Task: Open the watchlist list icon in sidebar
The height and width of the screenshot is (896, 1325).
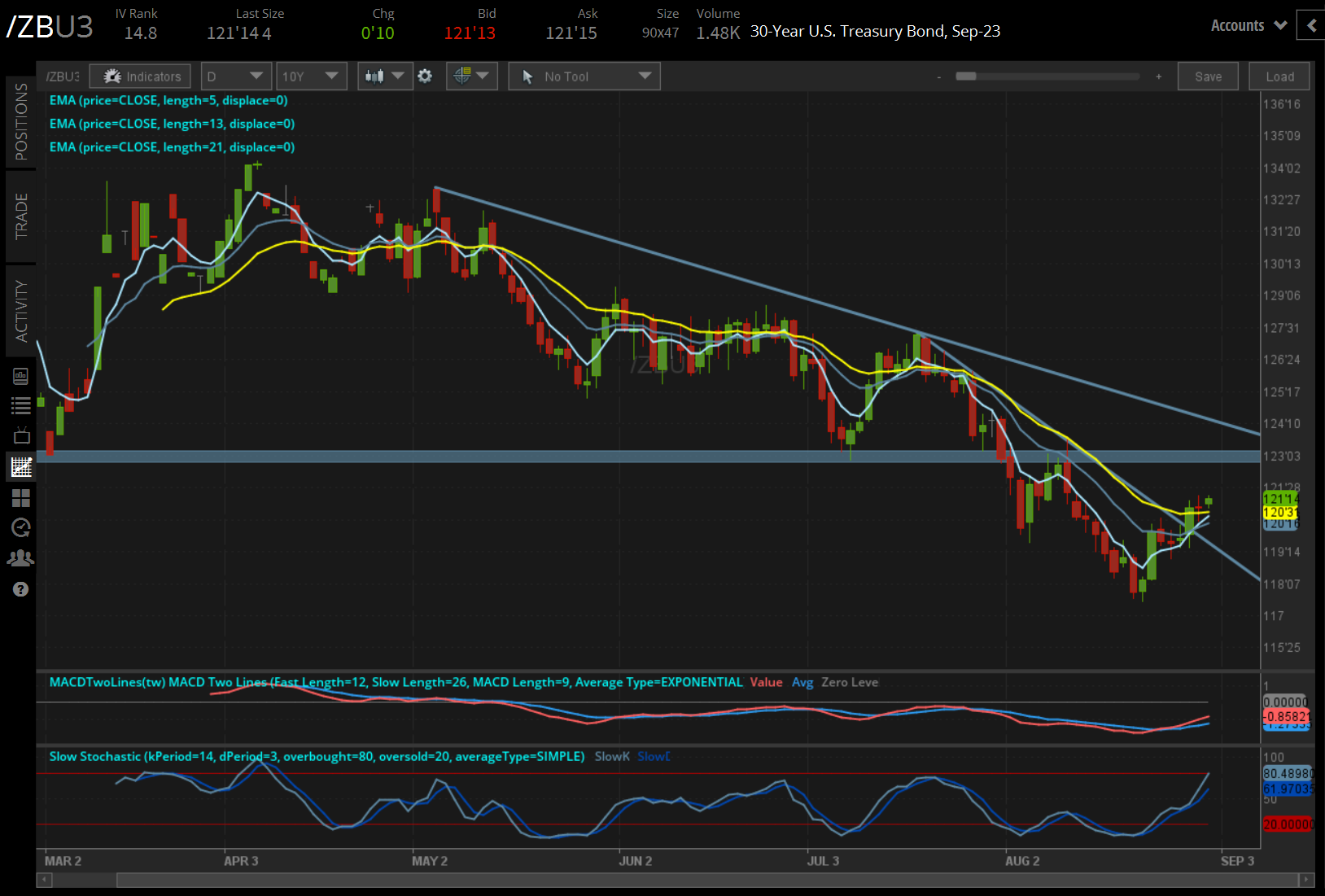Action: coord(20,405)
